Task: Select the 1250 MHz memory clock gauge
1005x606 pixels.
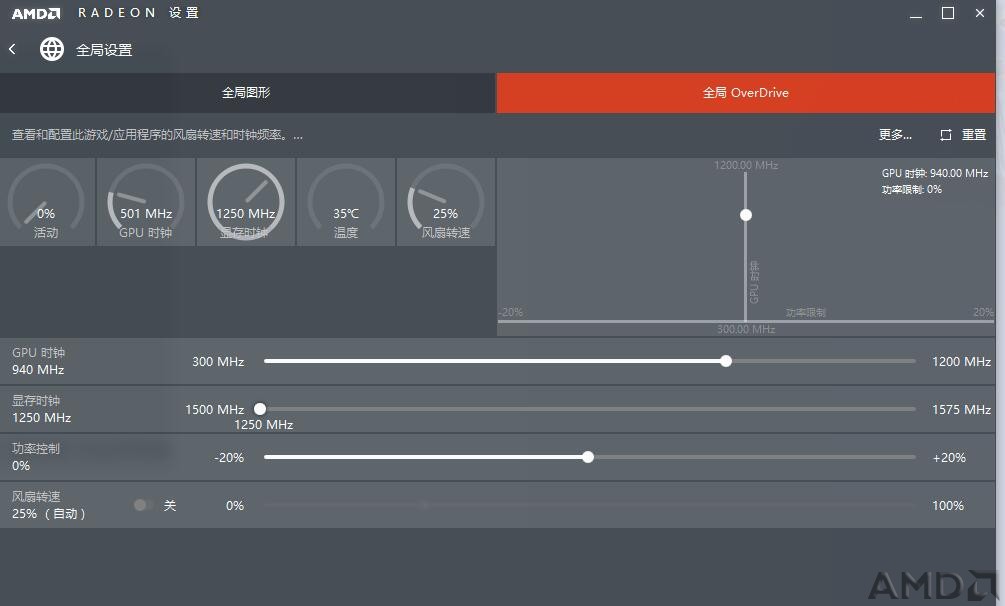Action: [x=245, y=202]
